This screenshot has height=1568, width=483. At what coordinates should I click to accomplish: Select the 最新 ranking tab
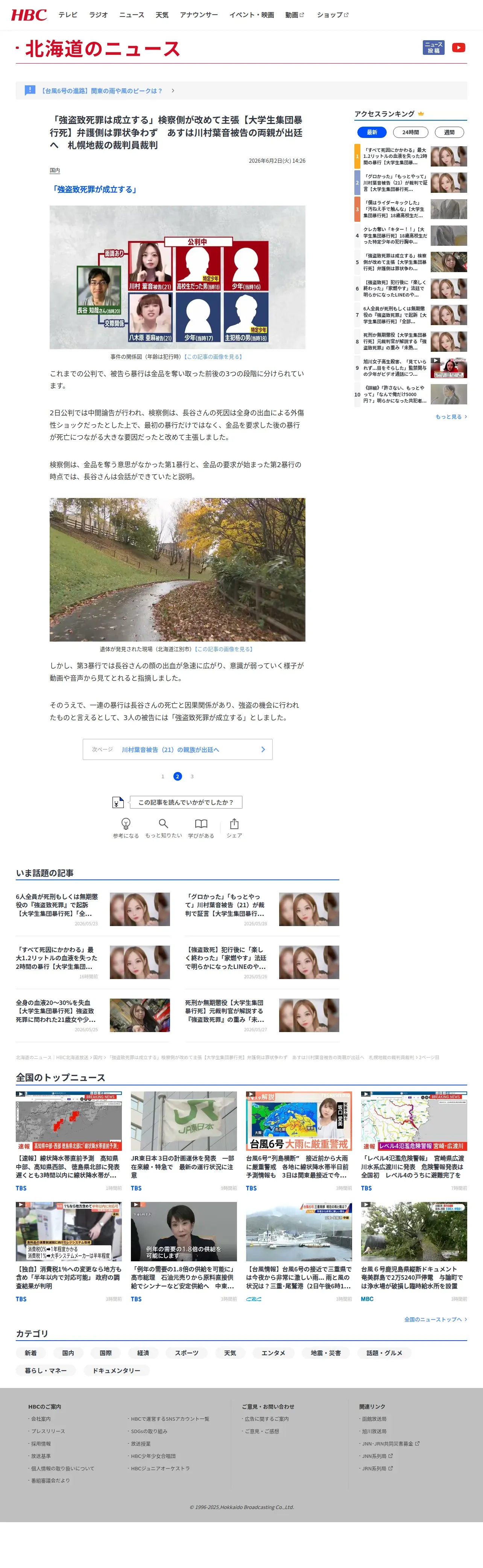pyautogui.click(x=372, y=132)
